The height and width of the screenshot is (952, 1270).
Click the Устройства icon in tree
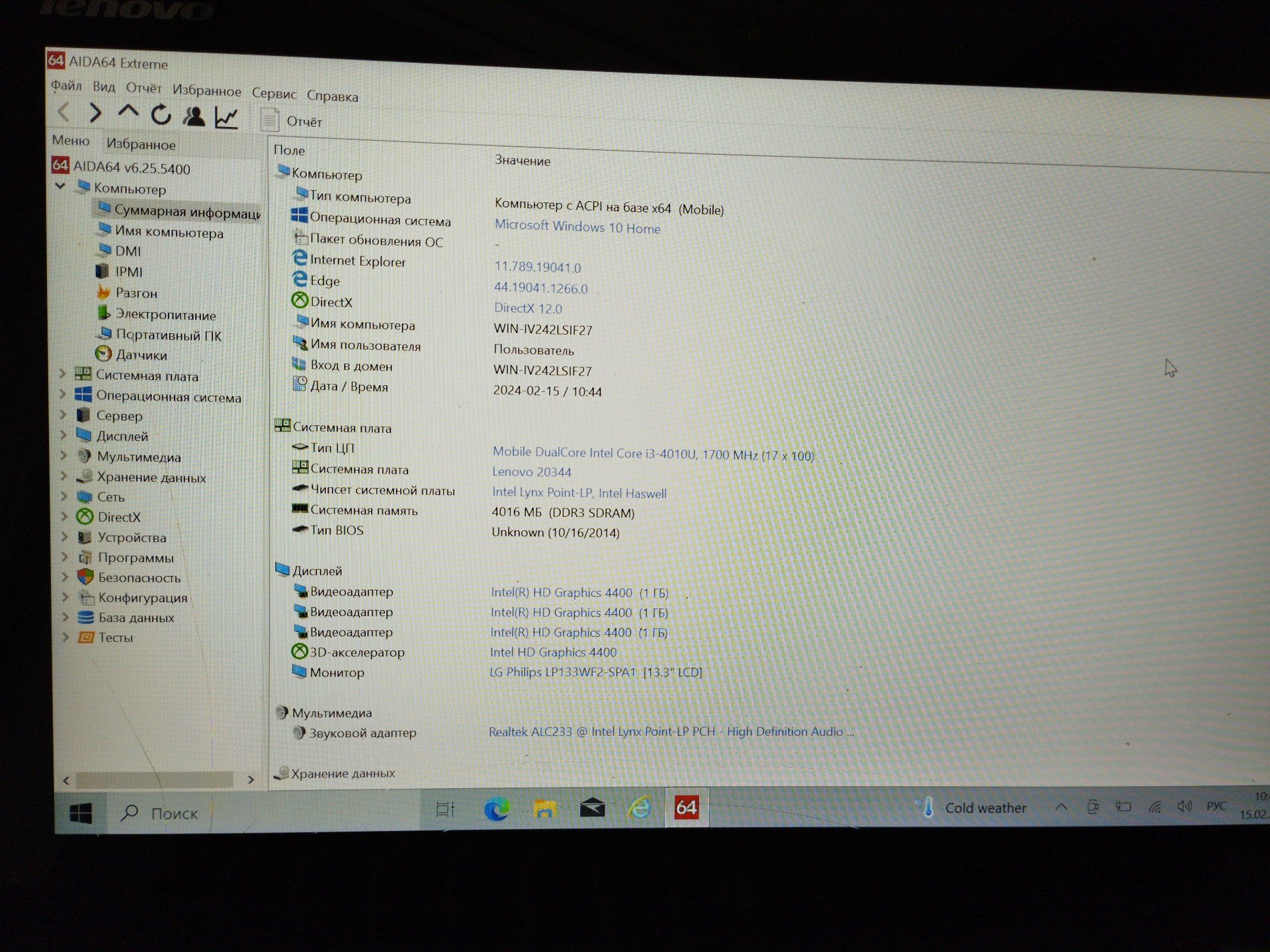click(85, 537)
